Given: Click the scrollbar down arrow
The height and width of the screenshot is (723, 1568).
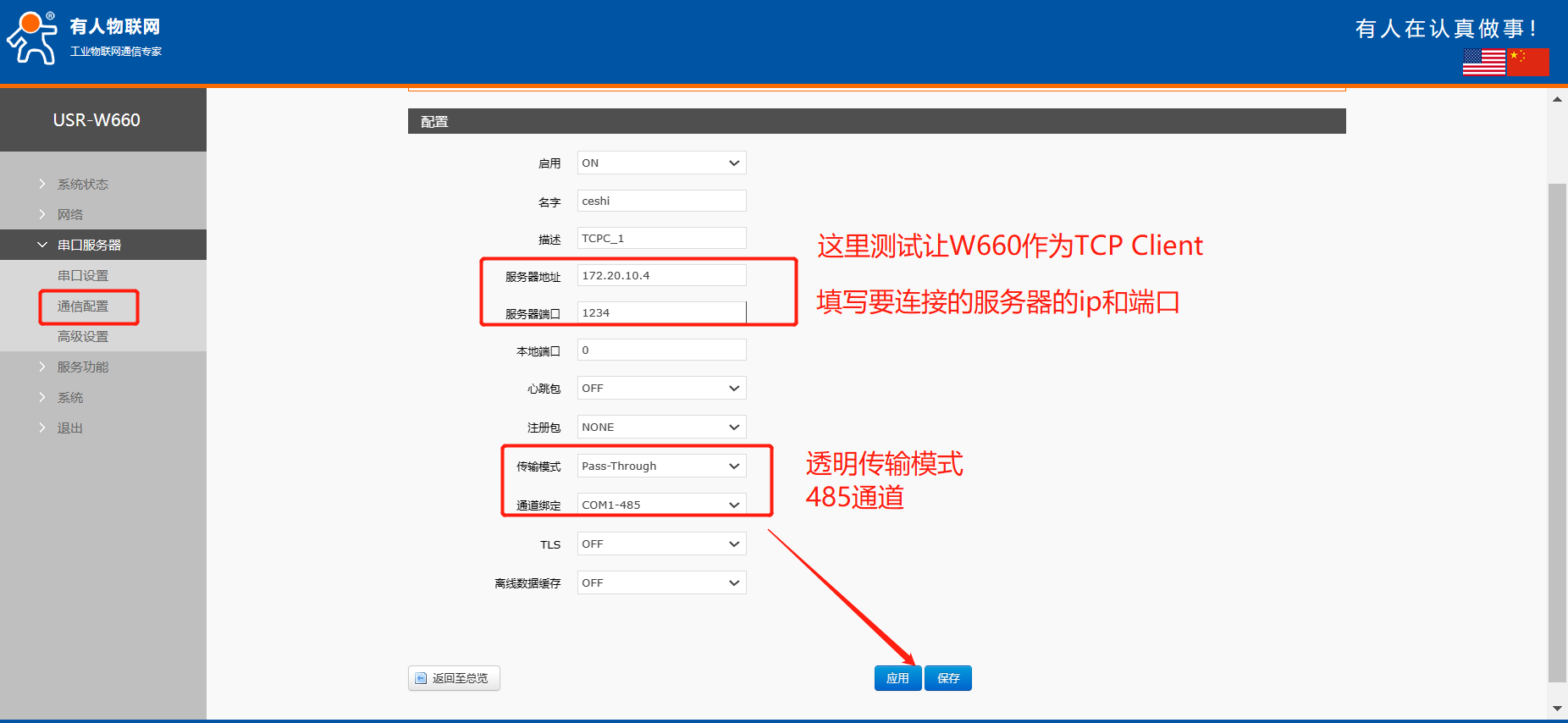Looking at the screenshot, I should [x=1557, y=708].
